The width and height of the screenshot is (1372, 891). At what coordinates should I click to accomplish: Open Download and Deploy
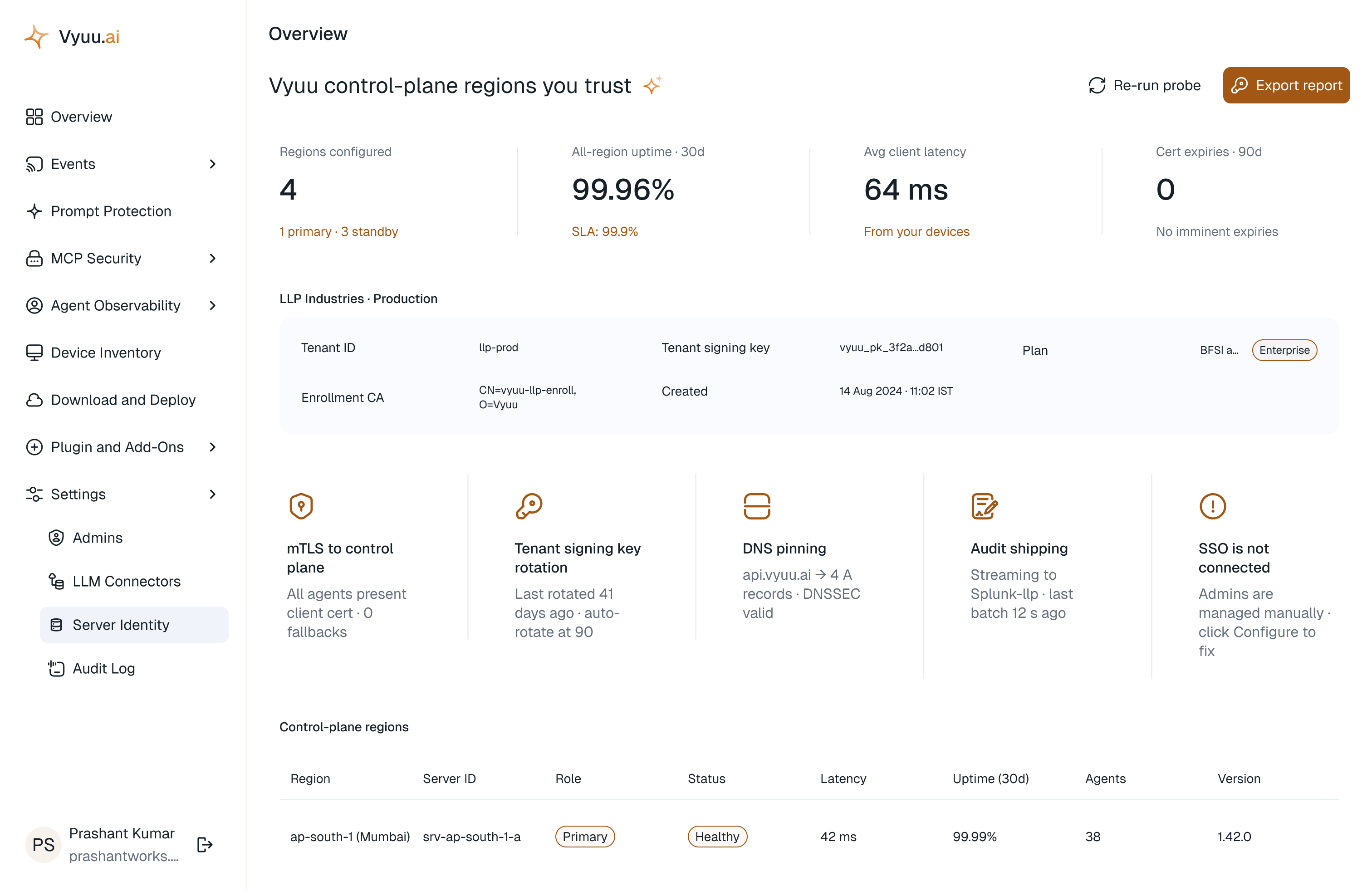(123, 400)
